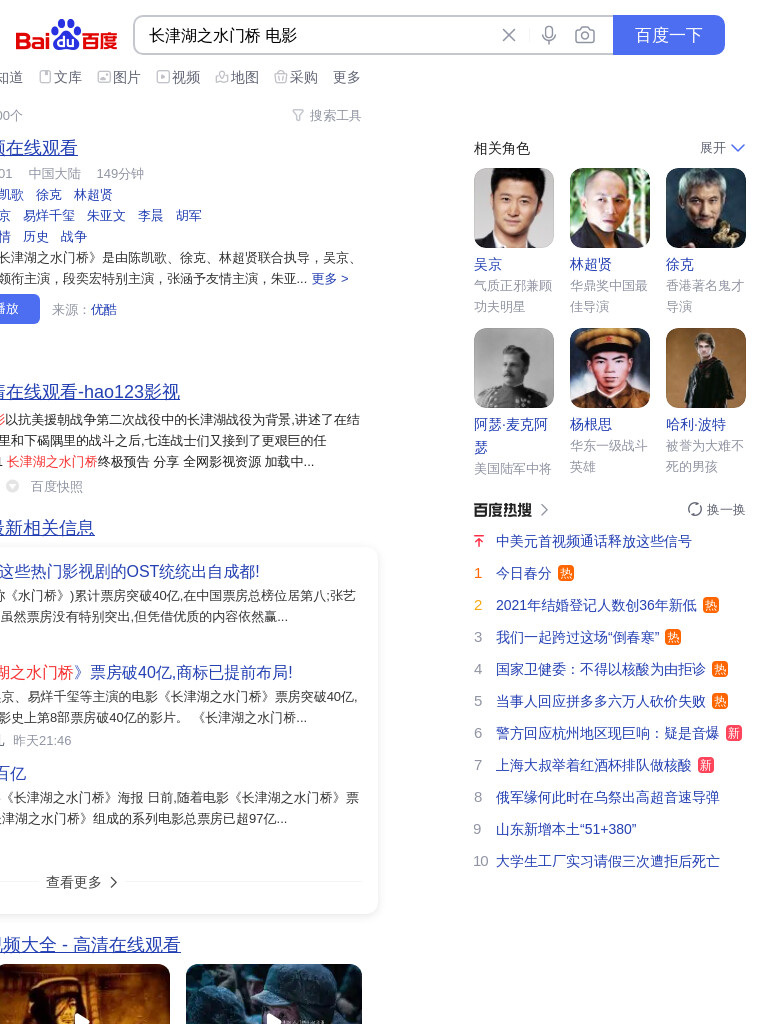Click the blue 播放 play button
The image size is (768, 1024).
point(18,309)
